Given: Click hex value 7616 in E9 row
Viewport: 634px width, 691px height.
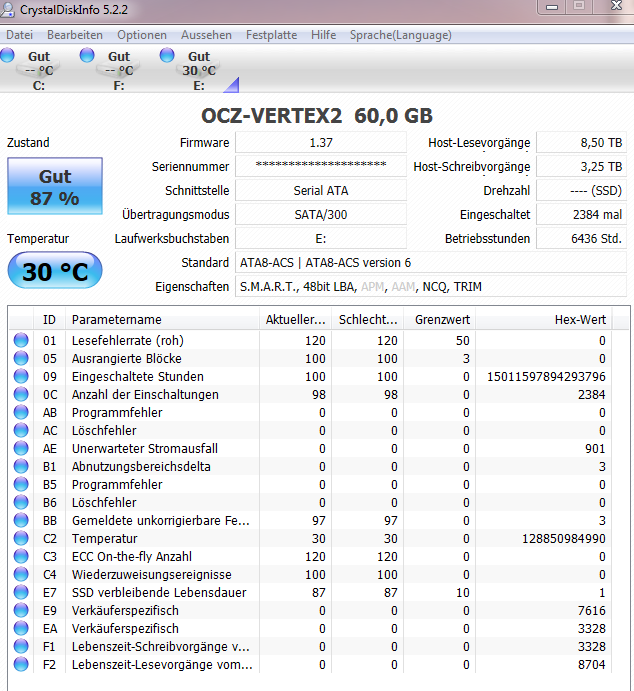Looking at the screenshot, I should click(x=592, y=610).
